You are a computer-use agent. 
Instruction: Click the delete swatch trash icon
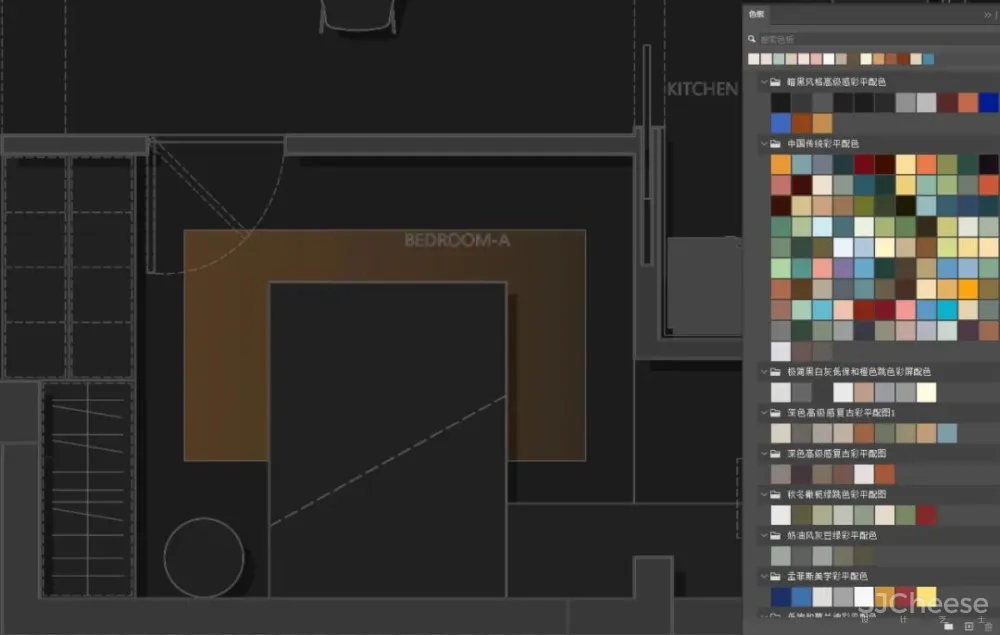point(987,625)
